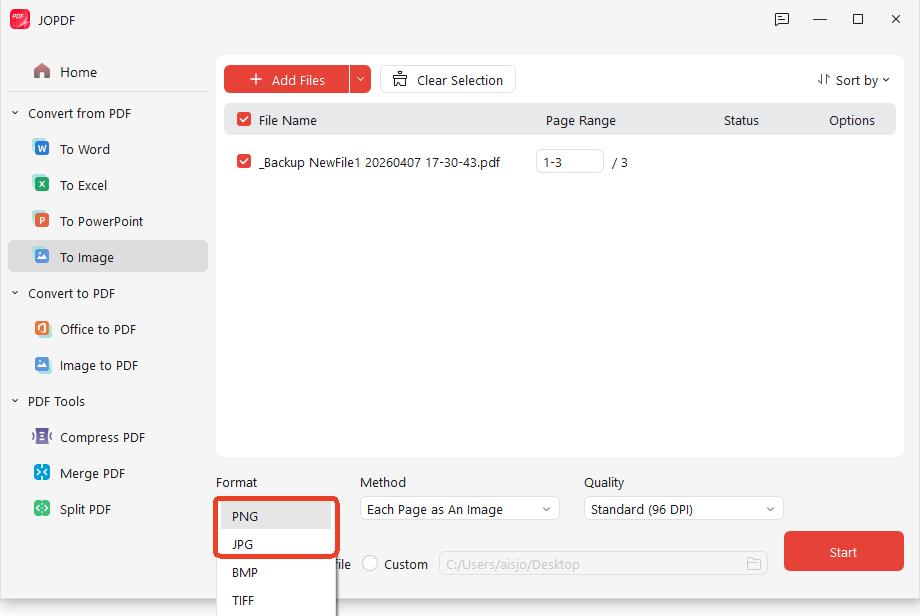Select the To PowerPoint conversion icon
This screenshot has width=920, height=616.
pyautogui.click(x=41, y=221)
